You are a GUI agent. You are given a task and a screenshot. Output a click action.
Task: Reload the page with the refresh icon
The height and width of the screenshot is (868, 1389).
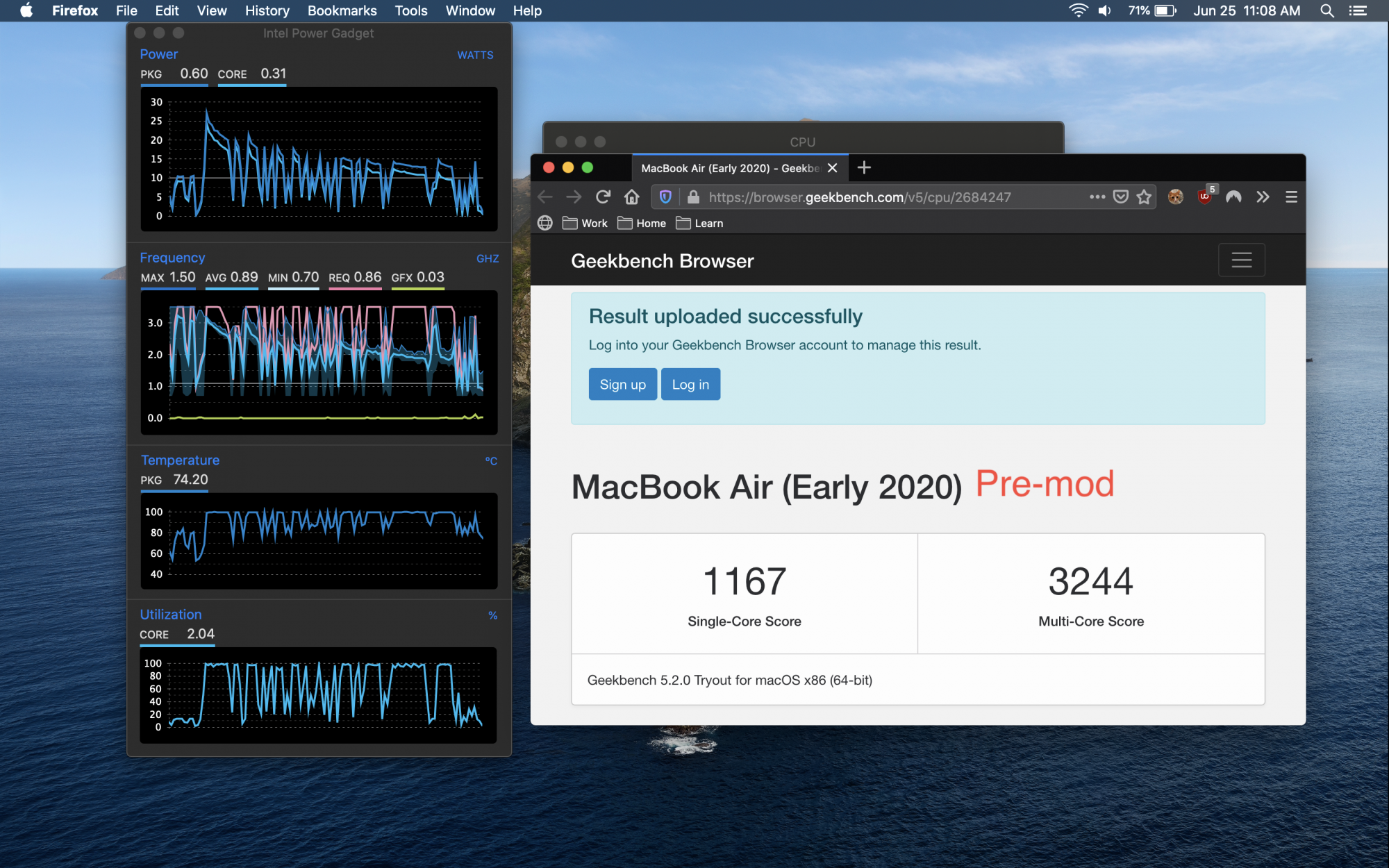603,197
